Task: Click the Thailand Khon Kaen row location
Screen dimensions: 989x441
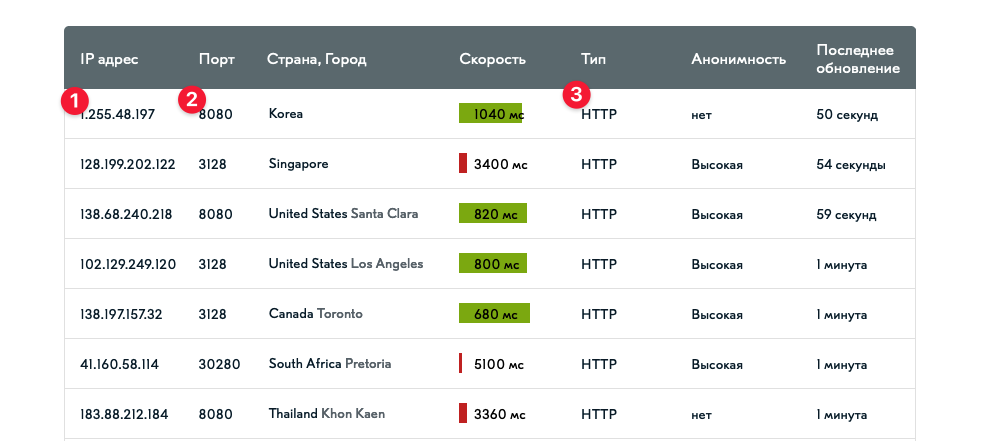Action: pyautogui.click(x=327, y=414)
